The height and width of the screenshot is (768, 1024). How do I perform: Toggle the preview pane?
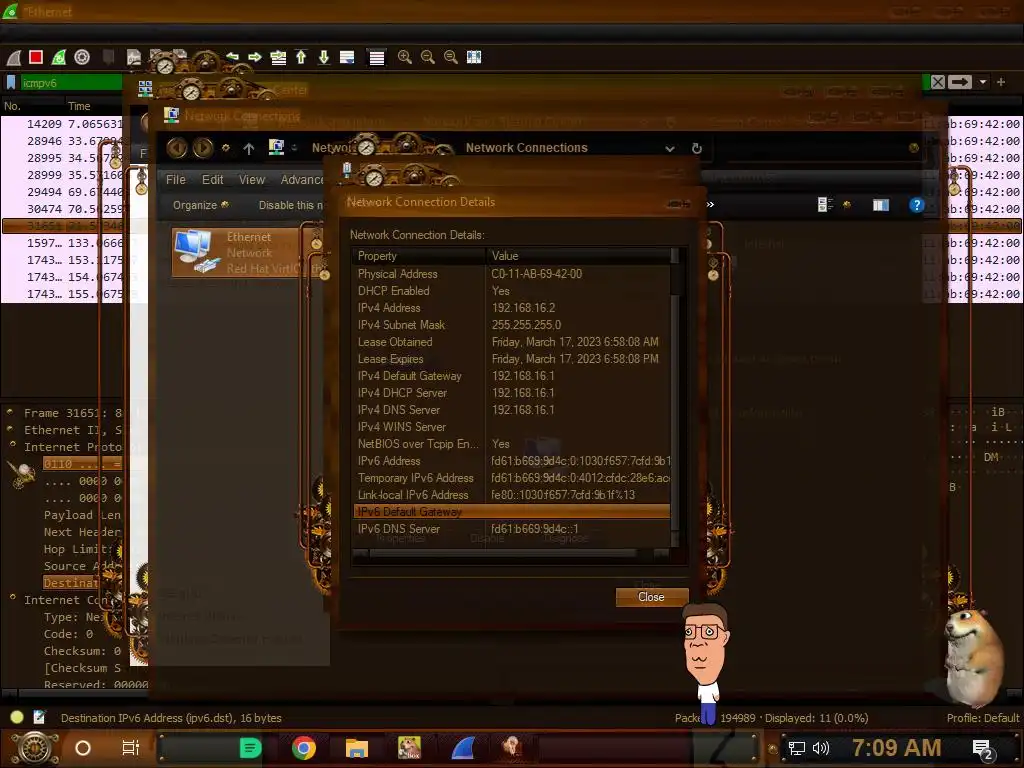pyautogui.click(x=881, y=205)
